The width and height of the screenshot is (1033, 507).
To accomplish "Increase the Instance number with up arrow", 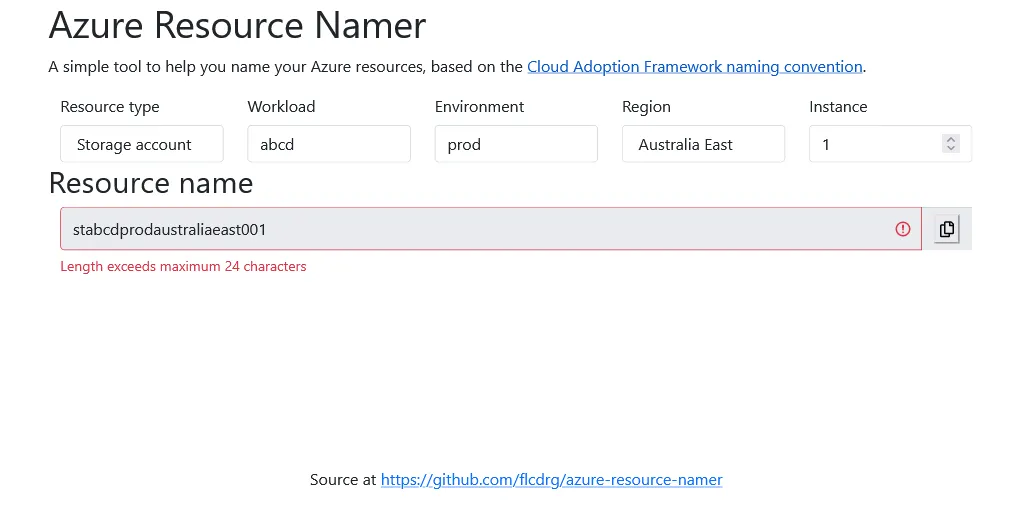I will pos(951,139).
